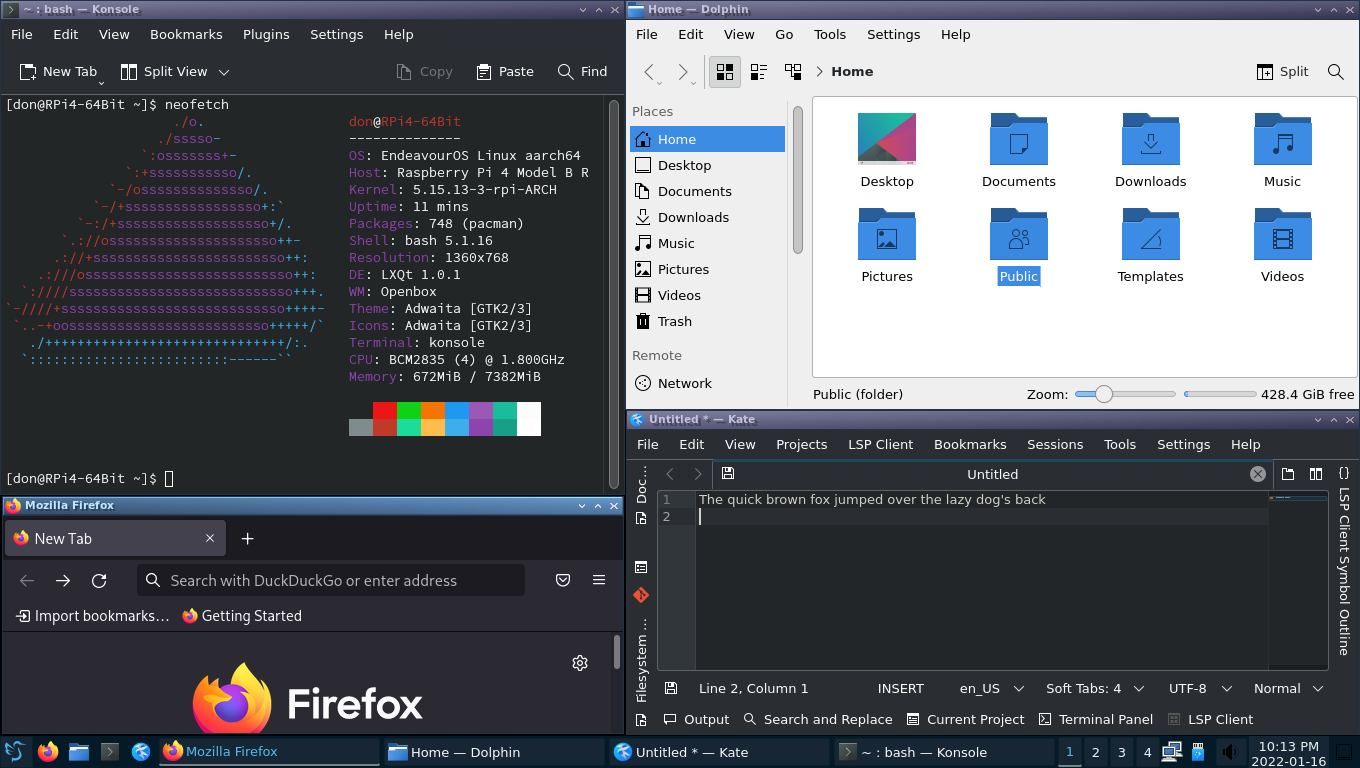Open the Firefox hamburger application menu
Viewport: 1360px width, 768px height.
click(599, 580)
